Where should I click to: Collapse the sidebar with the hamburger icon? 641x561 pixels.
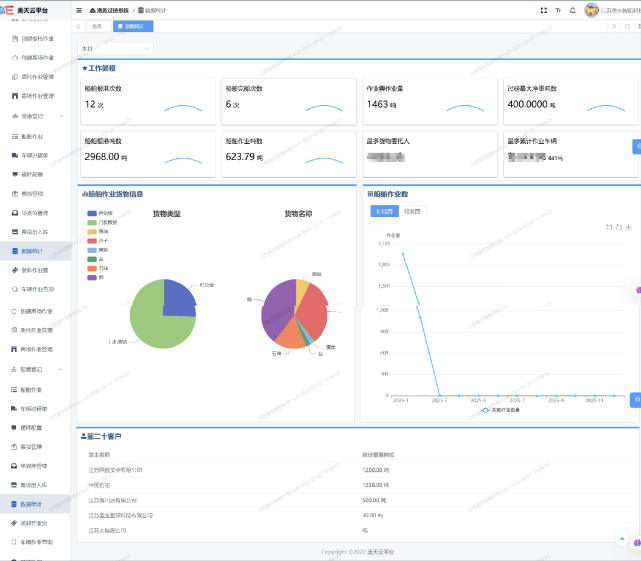[x=79, y=10]
